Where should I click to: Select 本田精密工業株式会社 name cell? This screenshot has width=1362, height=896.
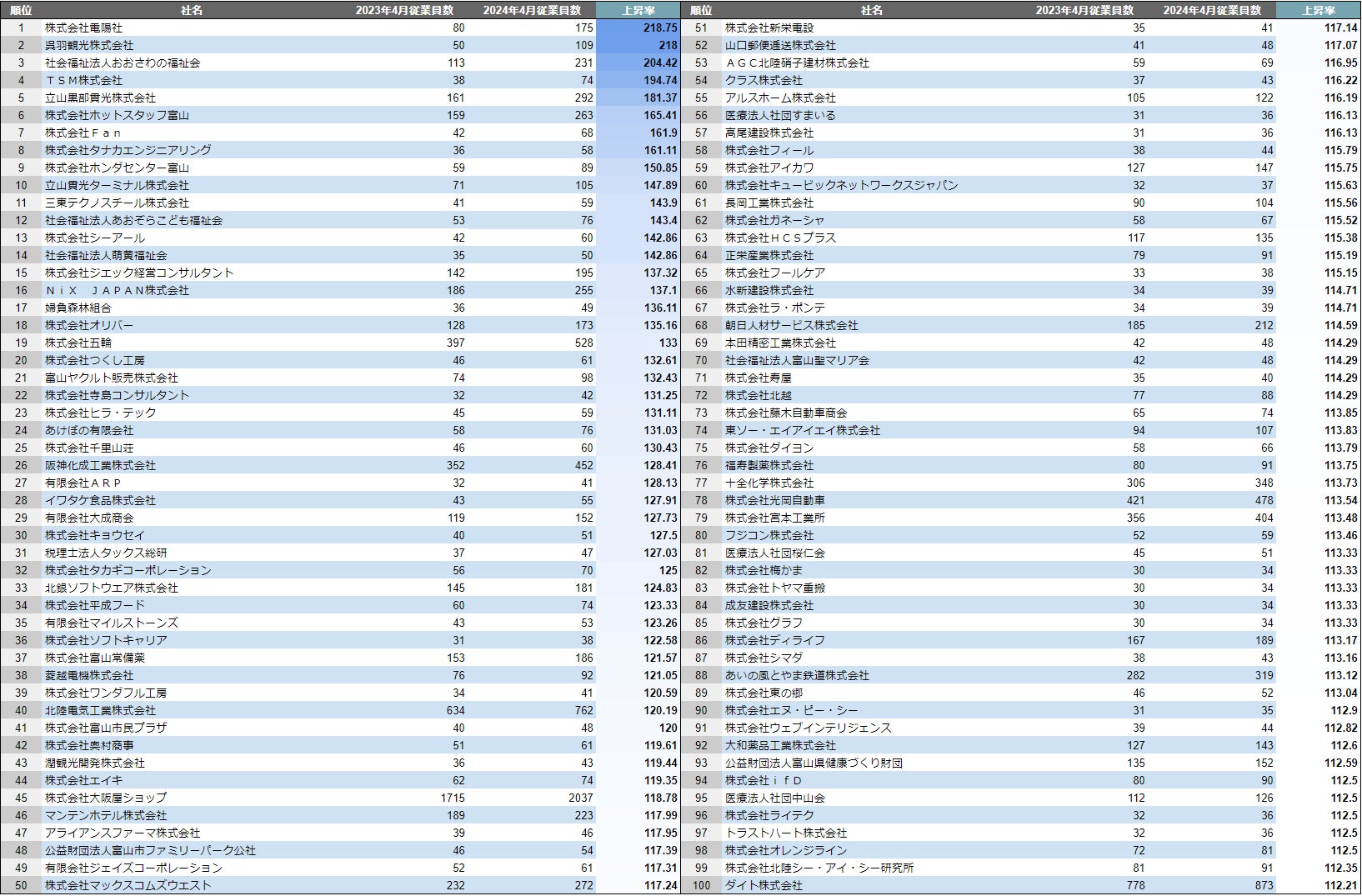780,343
